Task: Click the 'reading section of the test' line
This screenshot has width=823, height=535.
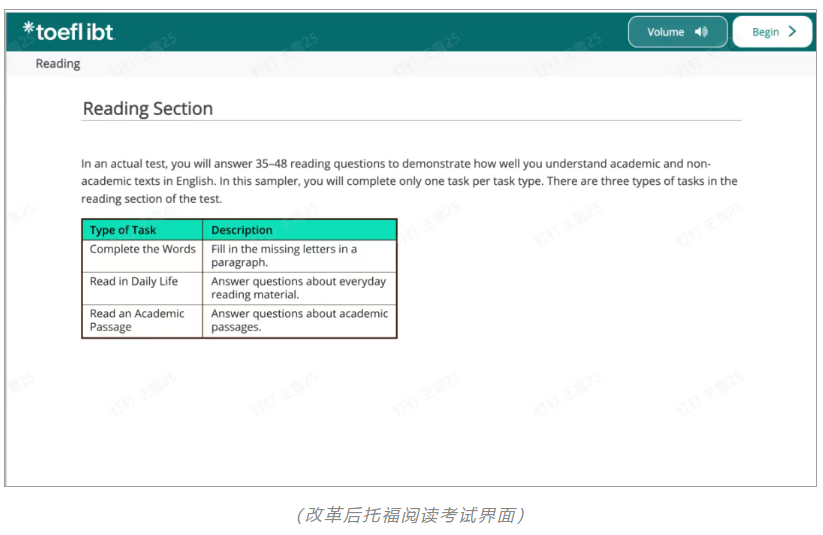Action: tap(151, 198)
